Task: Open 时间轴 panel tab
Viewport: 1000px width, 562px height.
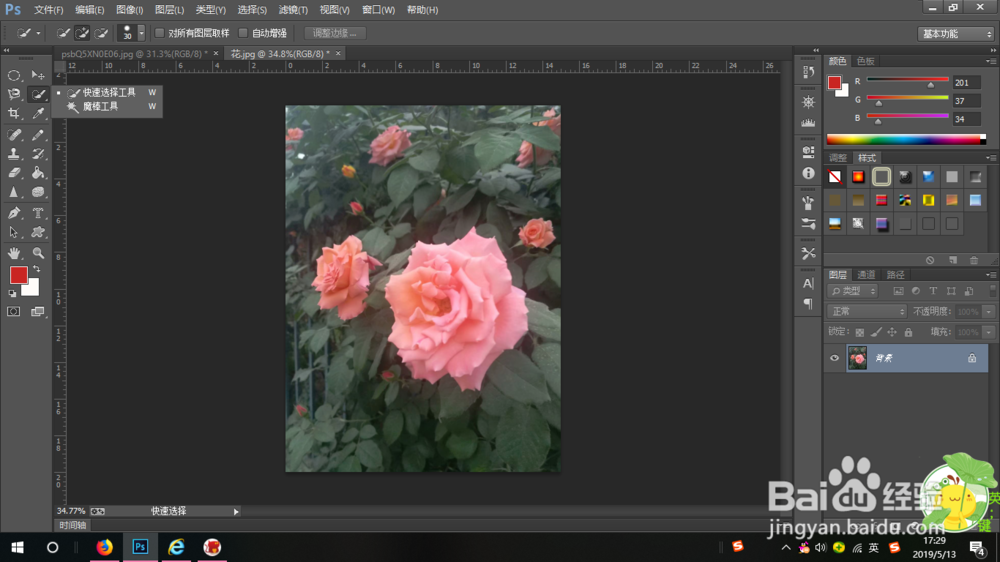Action: 73,526
